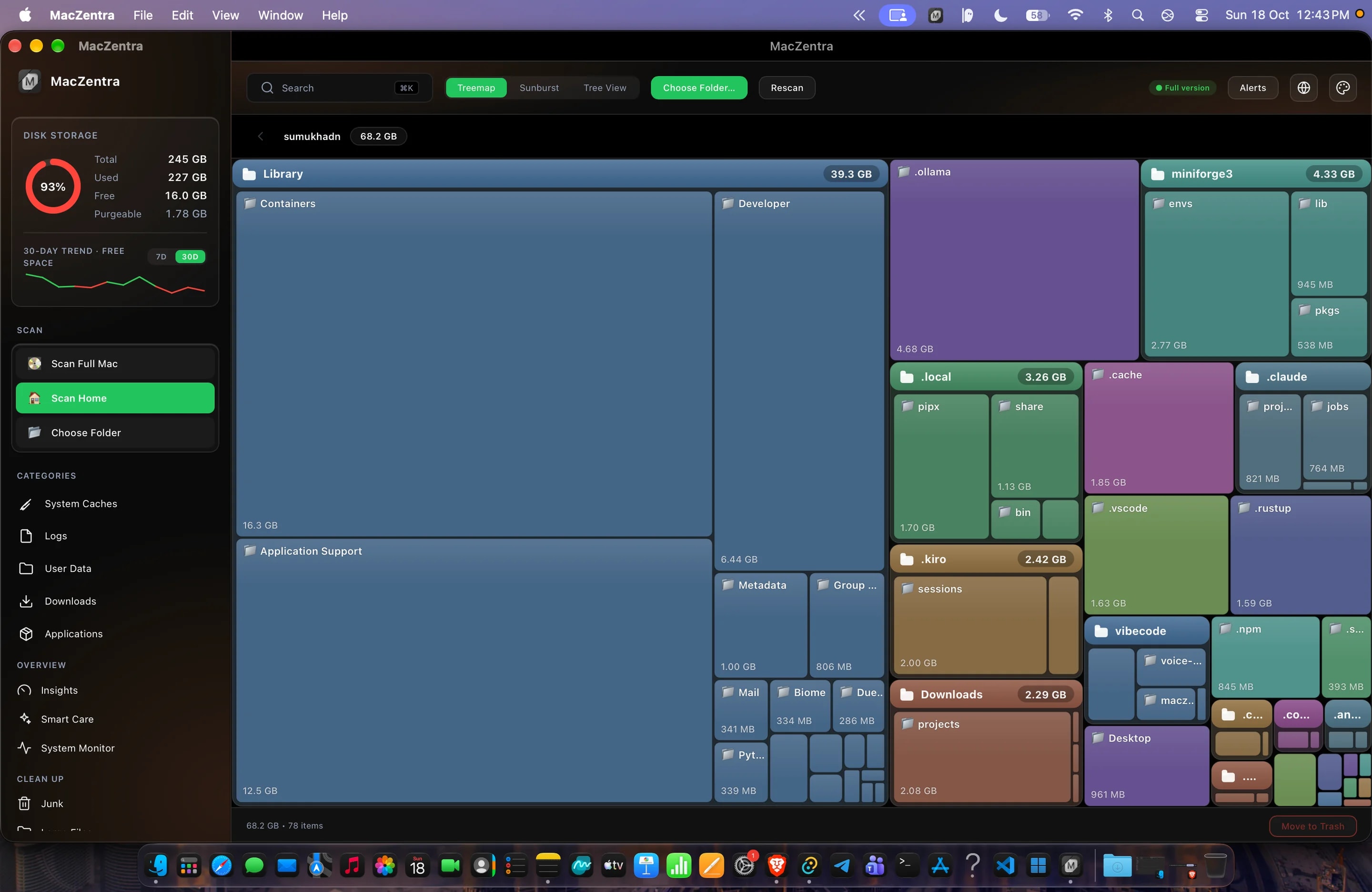Select the .ollama treemap block
The height and width of the screenshot is (892, 1372).
click(1014, 261)
